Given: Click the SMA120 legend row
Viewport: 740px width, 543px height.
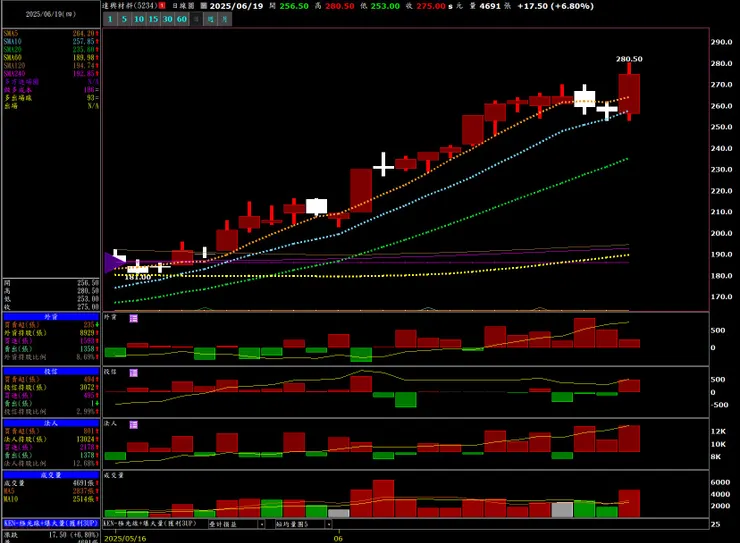Looking at the screenshot, I should [x=51, y=66].
